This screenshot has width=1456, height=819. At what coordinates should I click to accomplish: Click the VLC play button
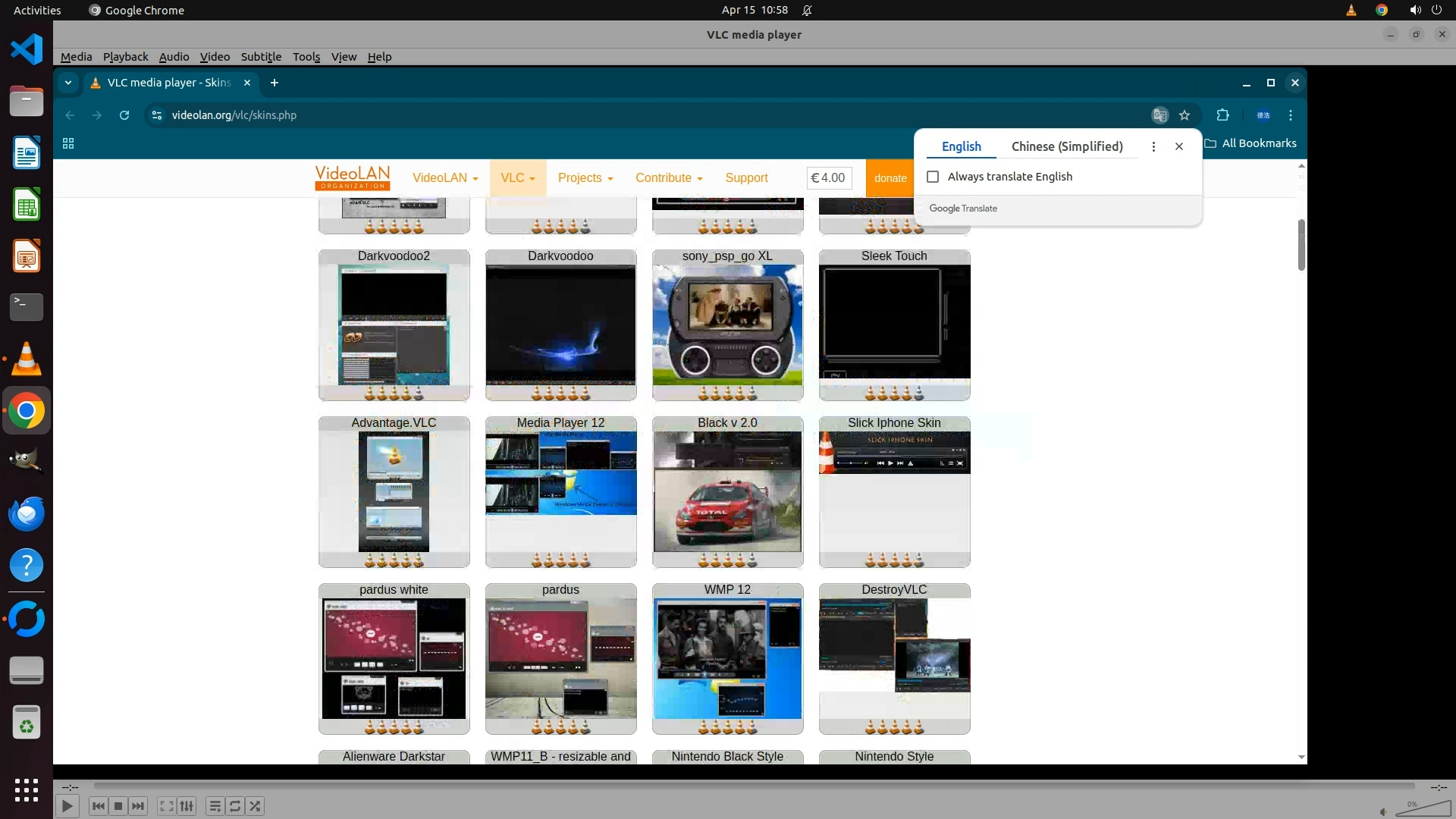click(67, 806)
